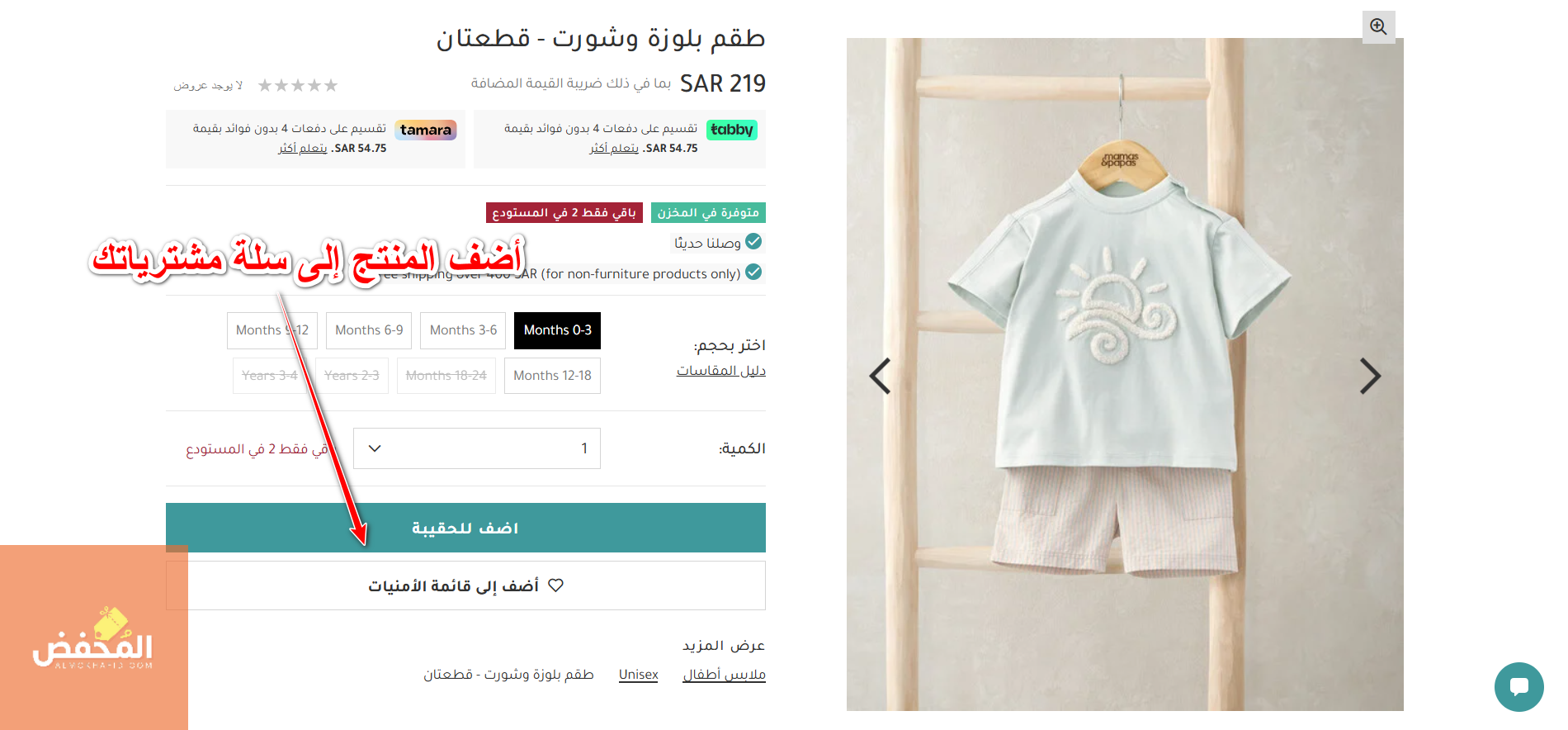Open the kids clothing link ملابس أطفال
Image resolution: width=1568 pixels, height=730 pixels.
(x=725, y=675)
